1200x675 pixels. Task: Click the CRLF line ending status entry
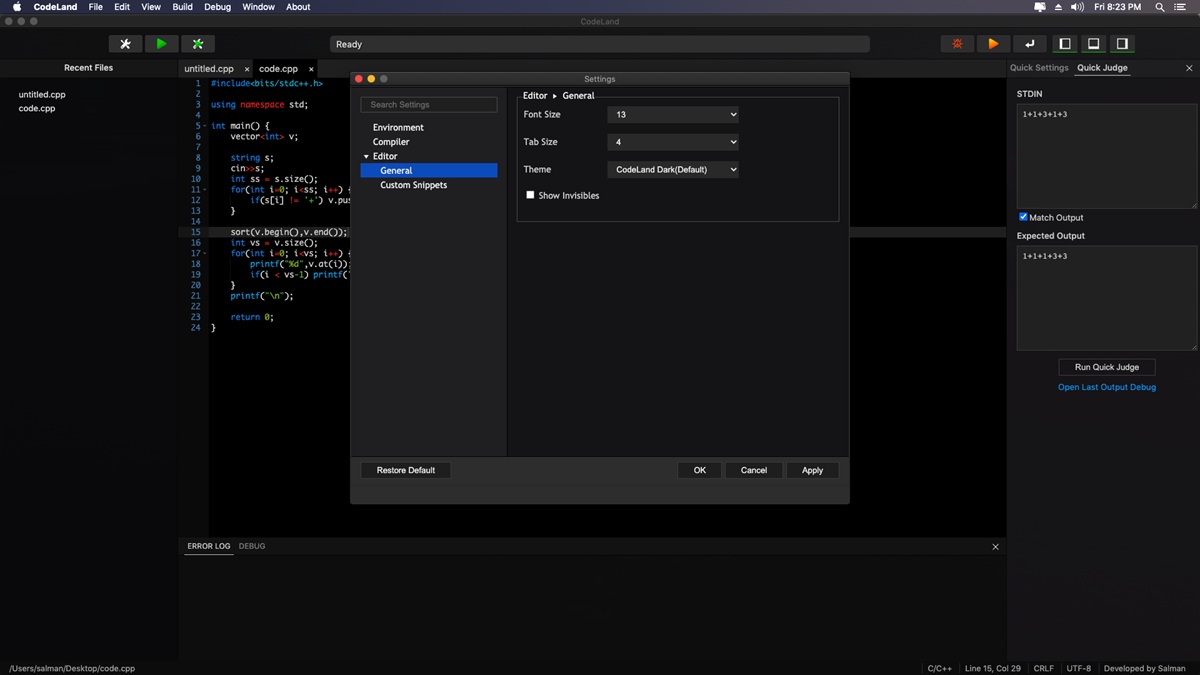pyautogui.click(x=1043, y=668)
